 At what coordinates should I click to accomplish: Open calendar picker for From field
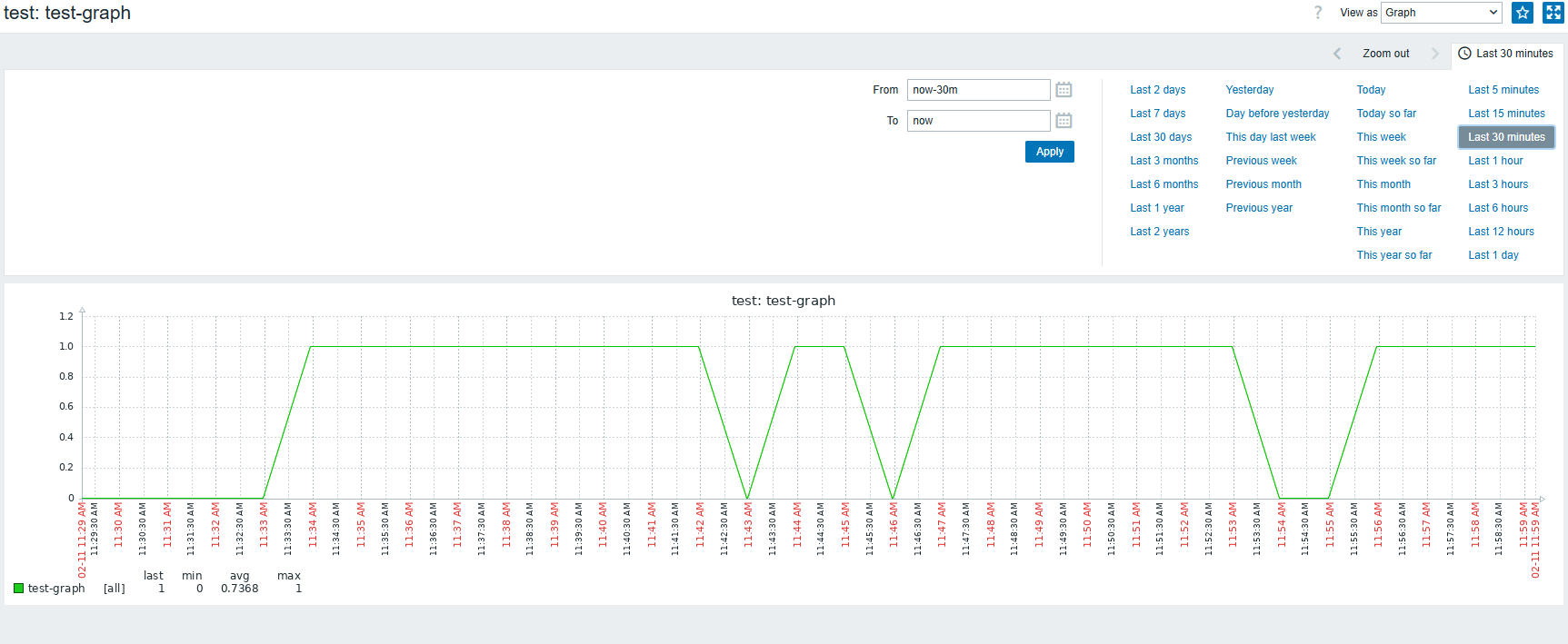1064,90
